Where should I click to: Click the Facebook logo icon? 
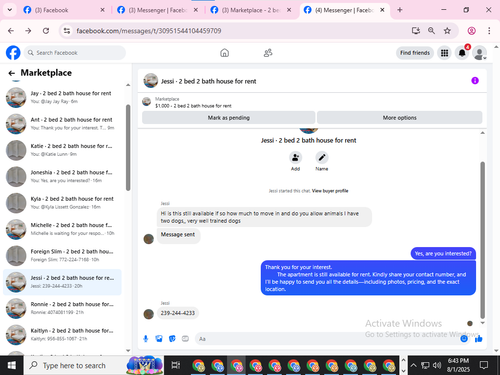point(13,53)
